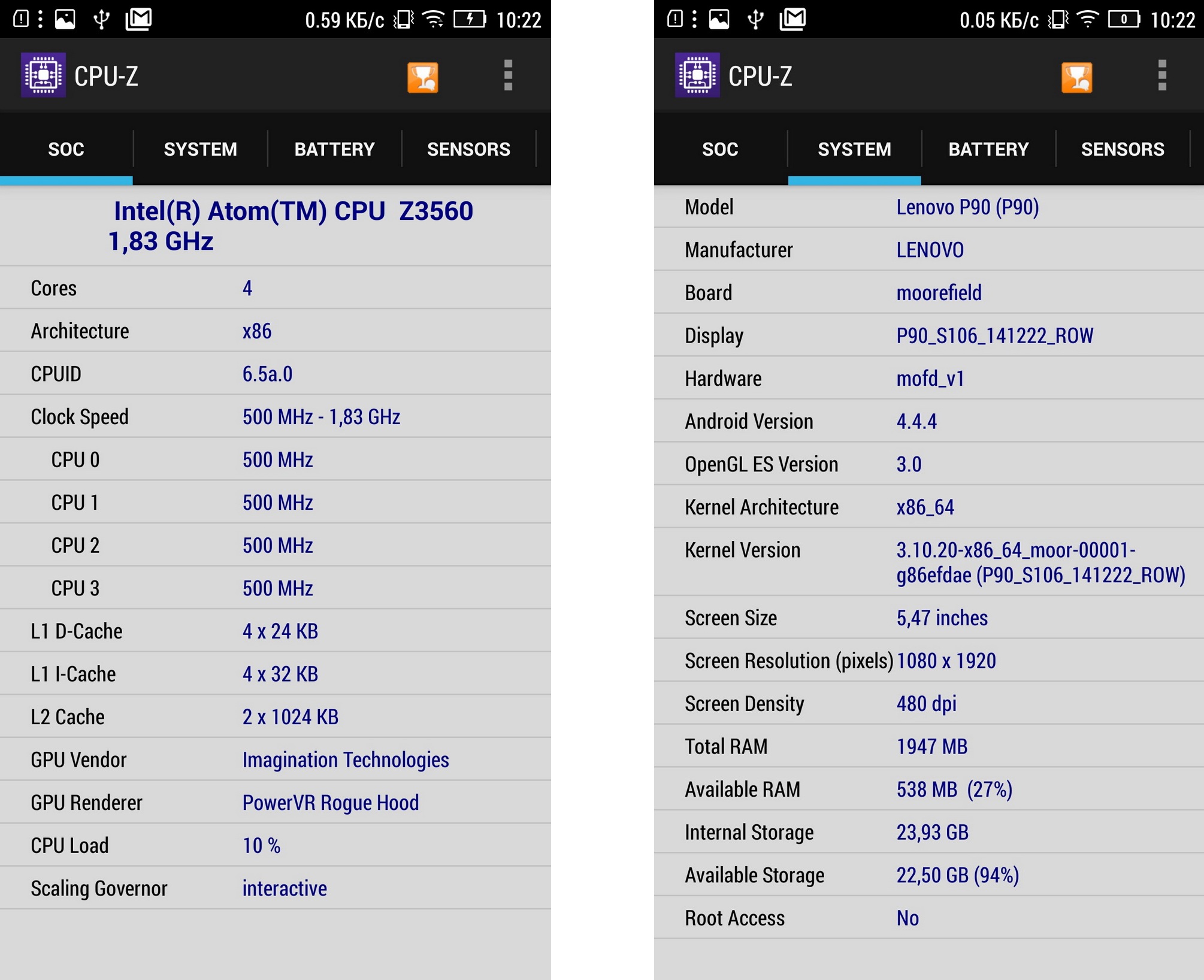The width and height of the screenshot is (1204, 980).
Task: Tap Root Access value No
Action: pyautogui.click(x=907, y=918)
